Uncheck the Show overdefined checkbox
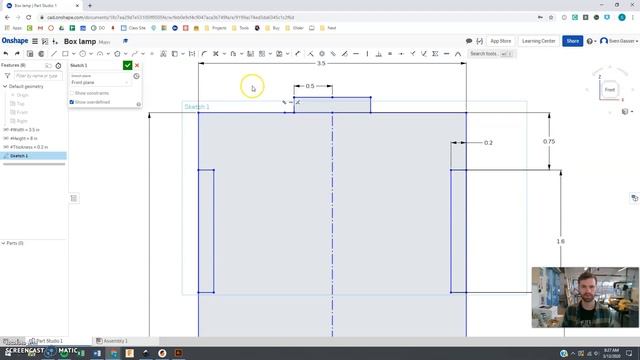This screenshot has width=640, height=360. point(72,102)
